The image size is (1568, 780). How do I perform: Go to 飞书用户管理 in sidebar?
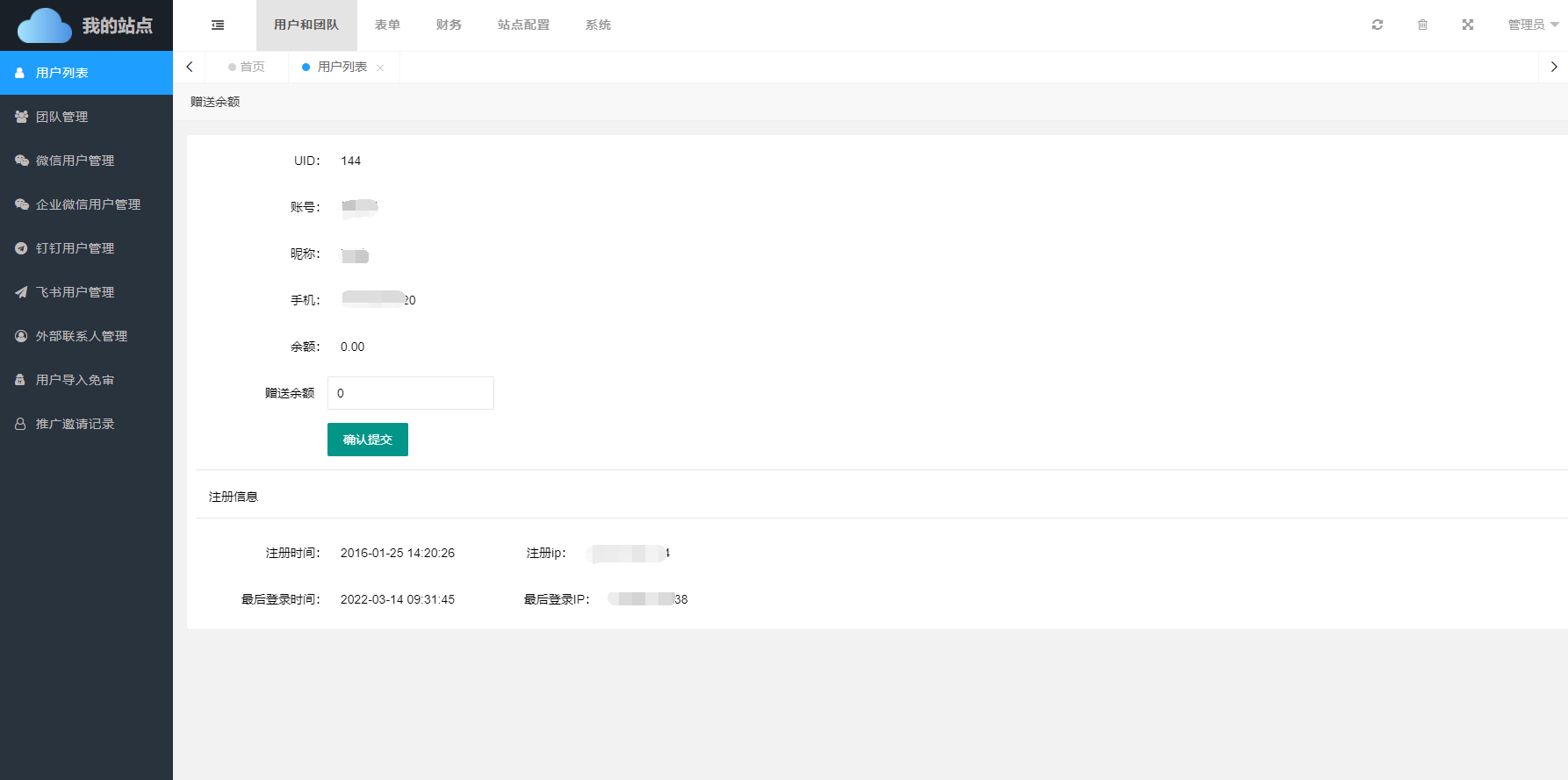(75, 292)
